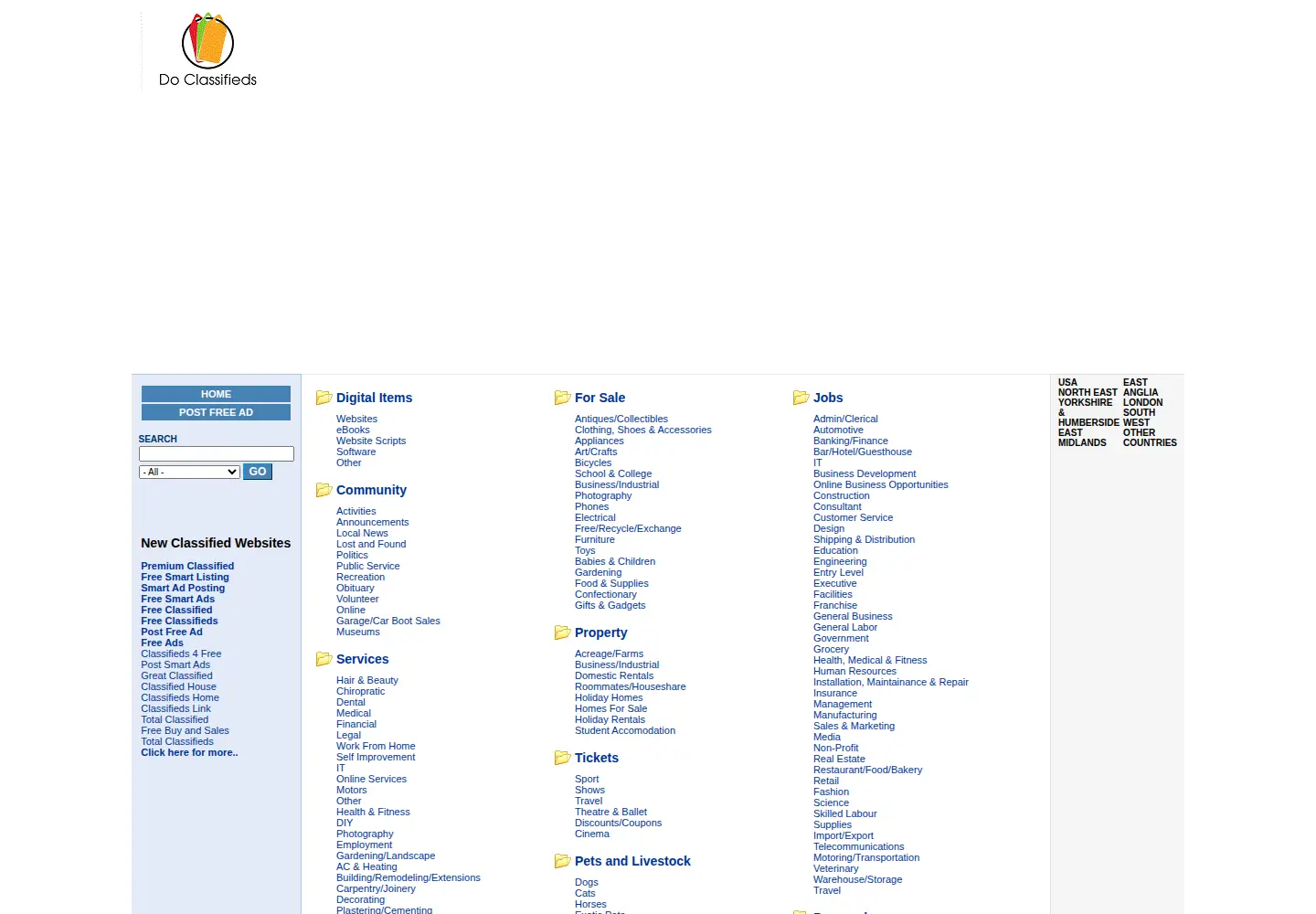Click the GO search button
Screen dimensions: 1316x914
tap(258, 472)
